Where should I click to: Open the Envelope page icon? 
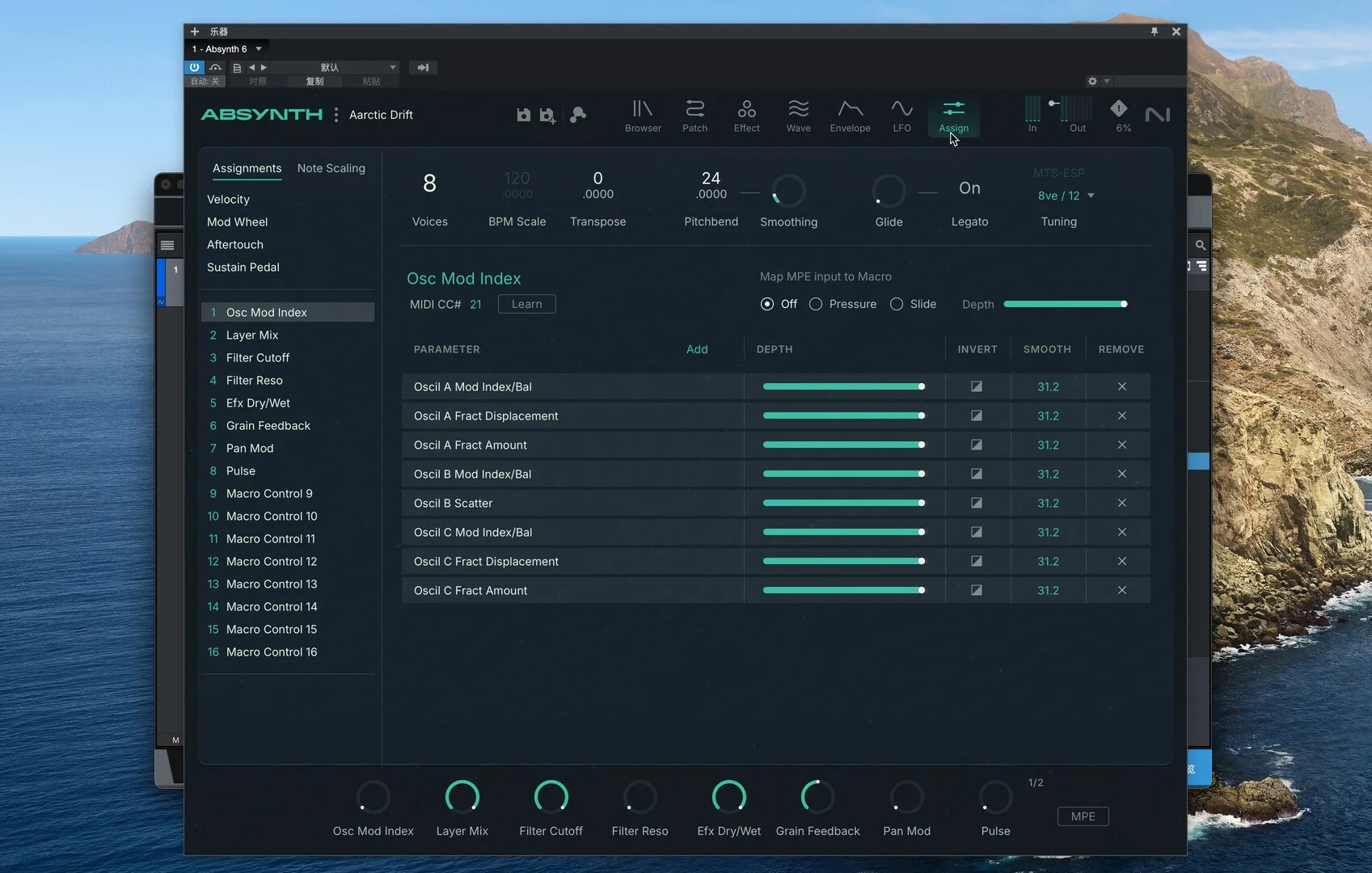(x=850, y=115)
